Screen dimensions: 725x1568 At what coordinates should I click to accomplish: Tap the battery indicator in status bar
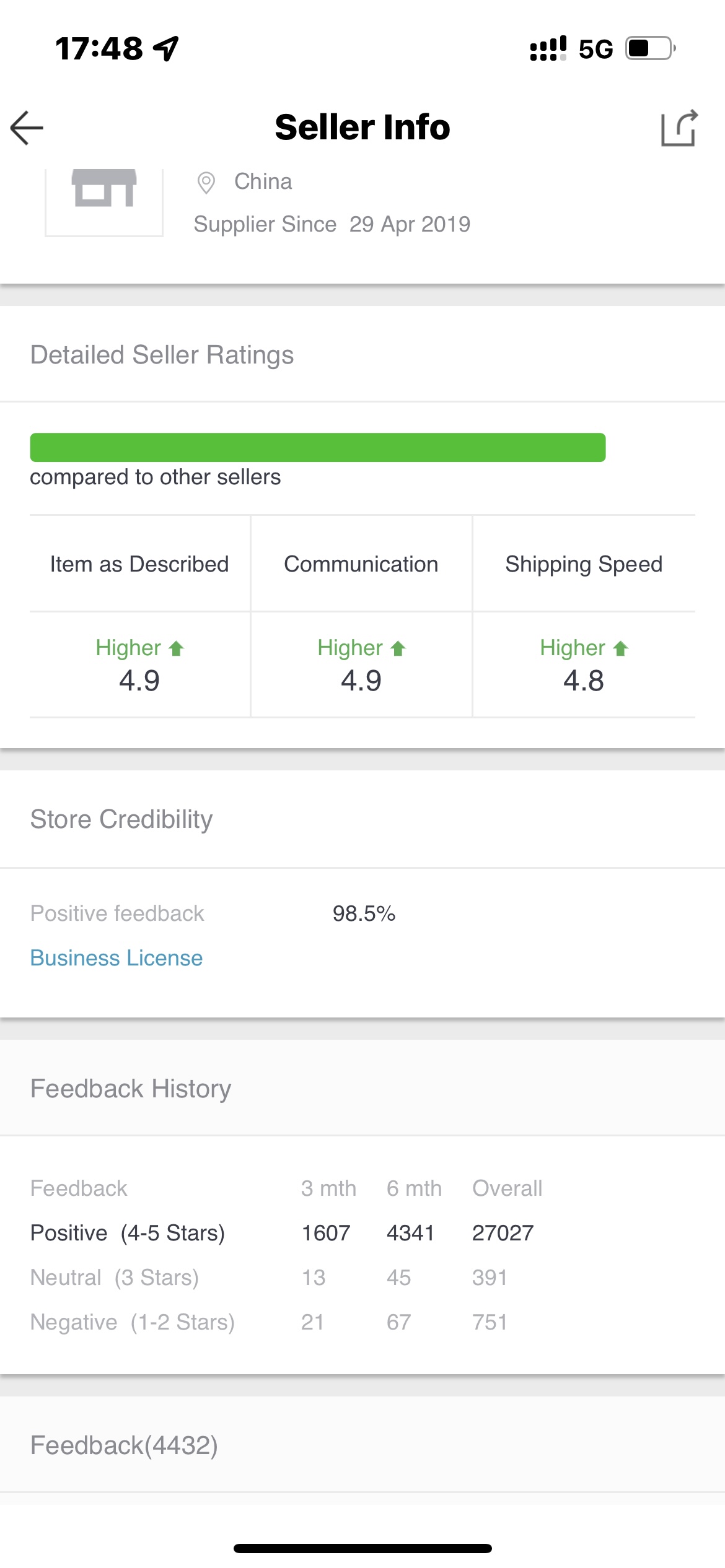(649, 48)
